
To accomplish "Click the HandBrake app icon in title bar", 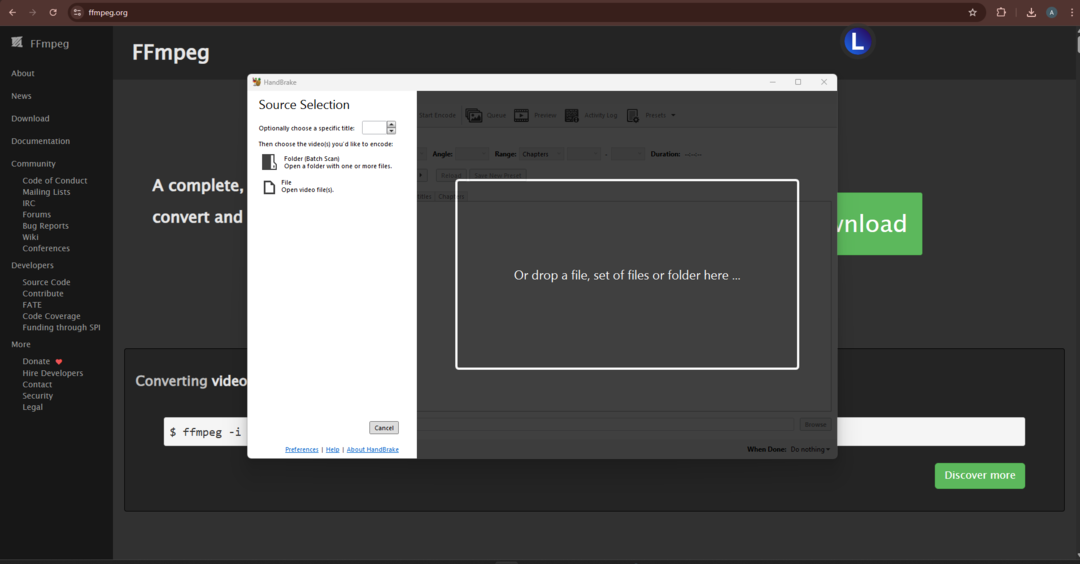I will pyautogui.click(x=256, y=82).
